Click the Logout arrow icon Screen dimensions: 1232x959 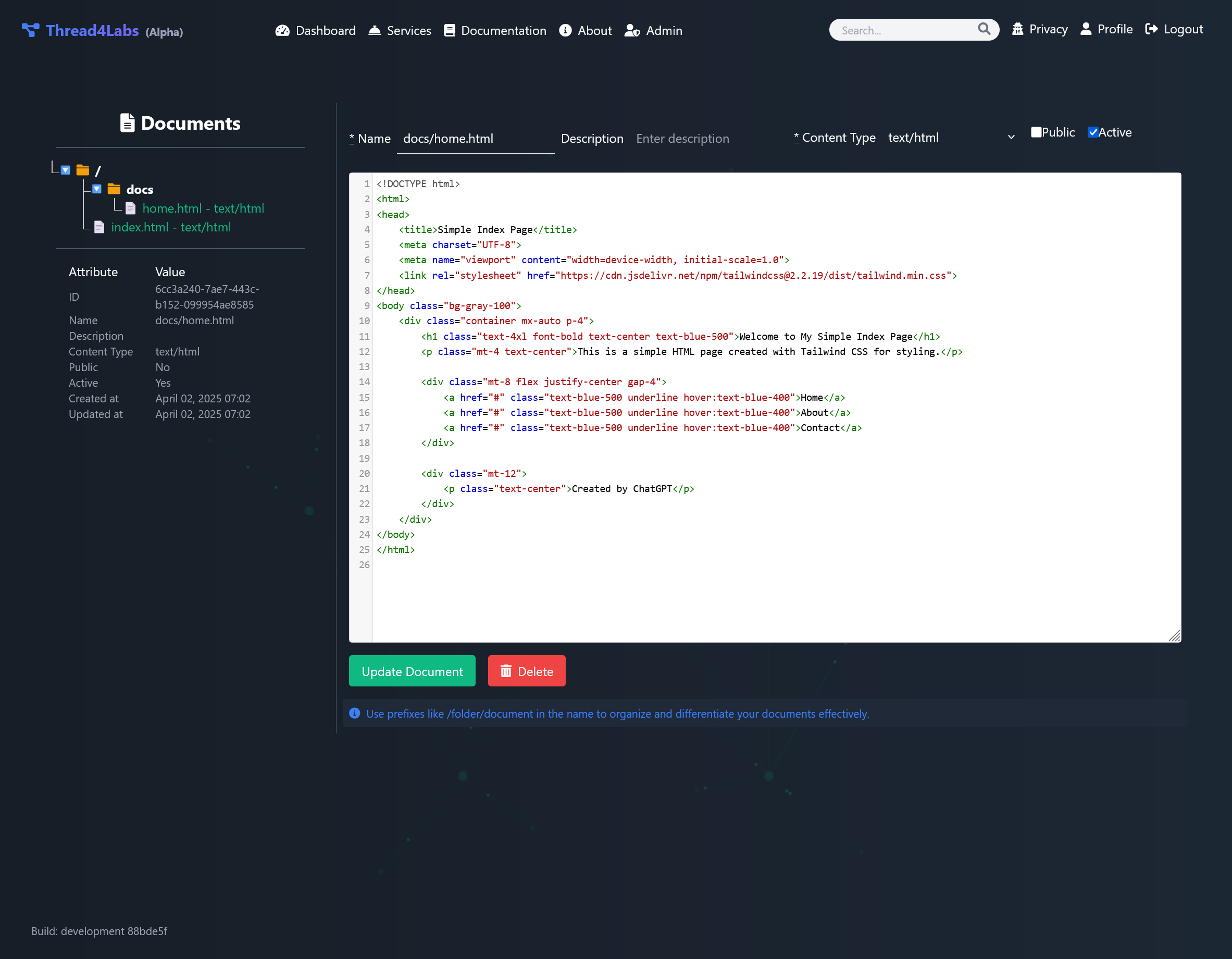[x=1151, y=29]
